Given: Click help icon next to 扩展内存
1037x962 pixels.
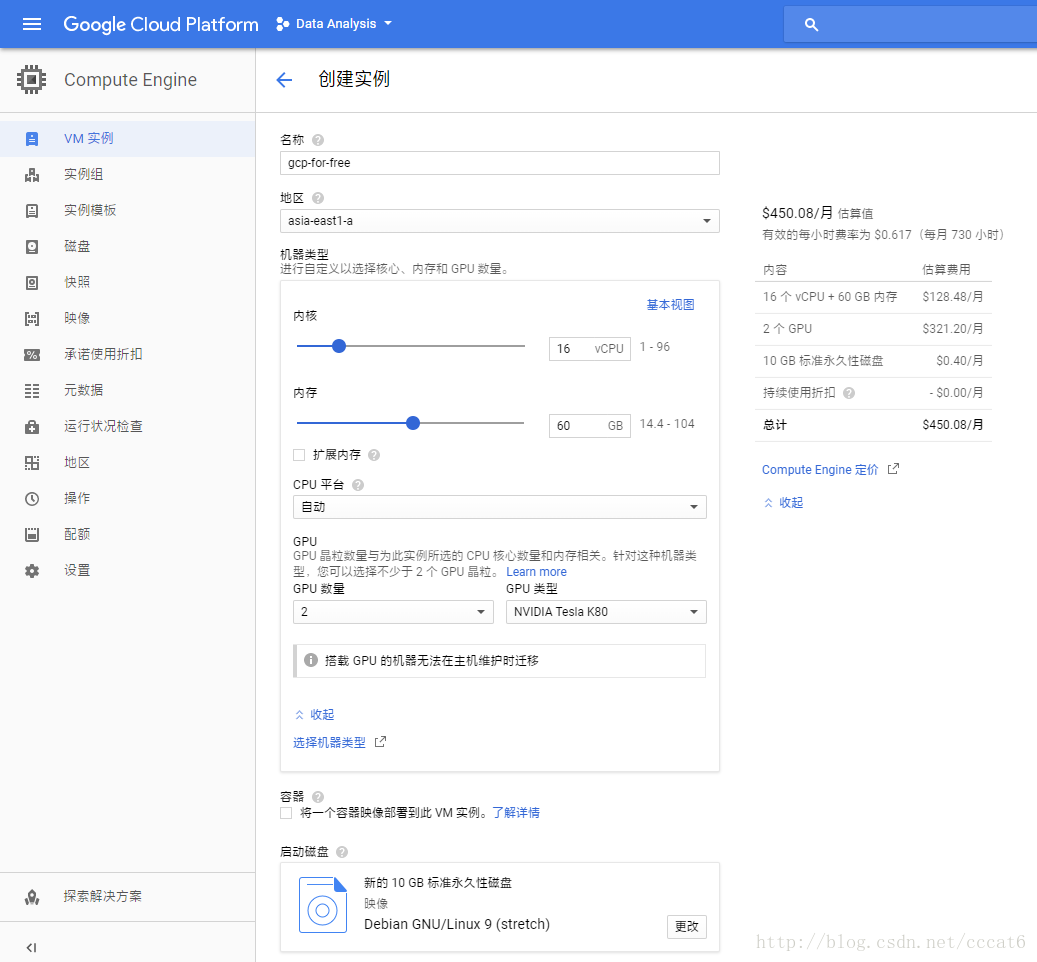Looking at the screenshot, I should pyautogui.click(x=374, y=455).
